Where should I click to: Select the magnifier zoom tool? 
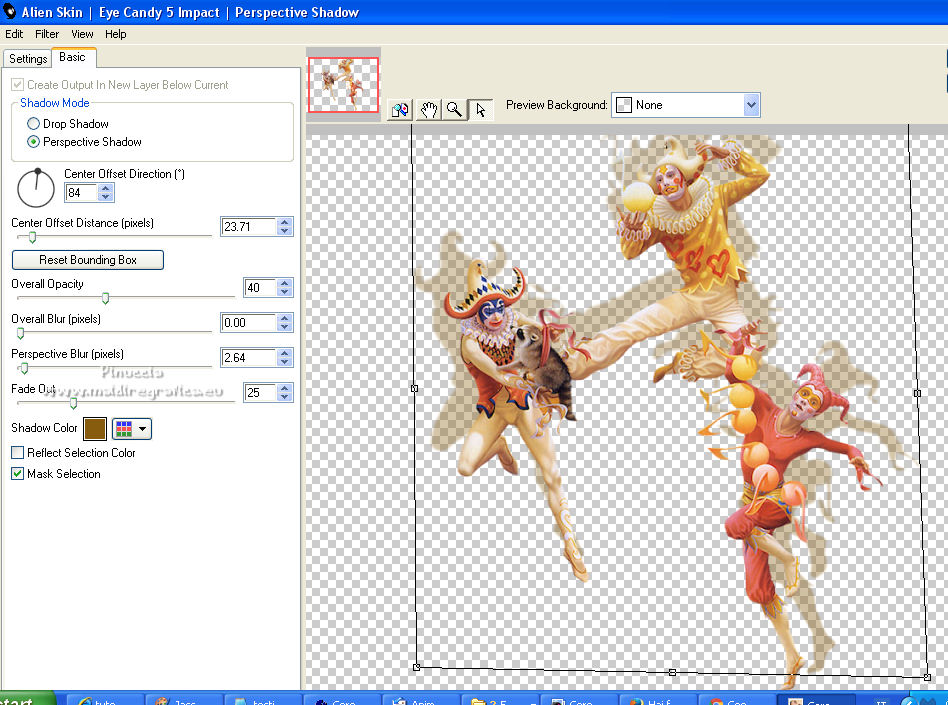pos(455,110)
